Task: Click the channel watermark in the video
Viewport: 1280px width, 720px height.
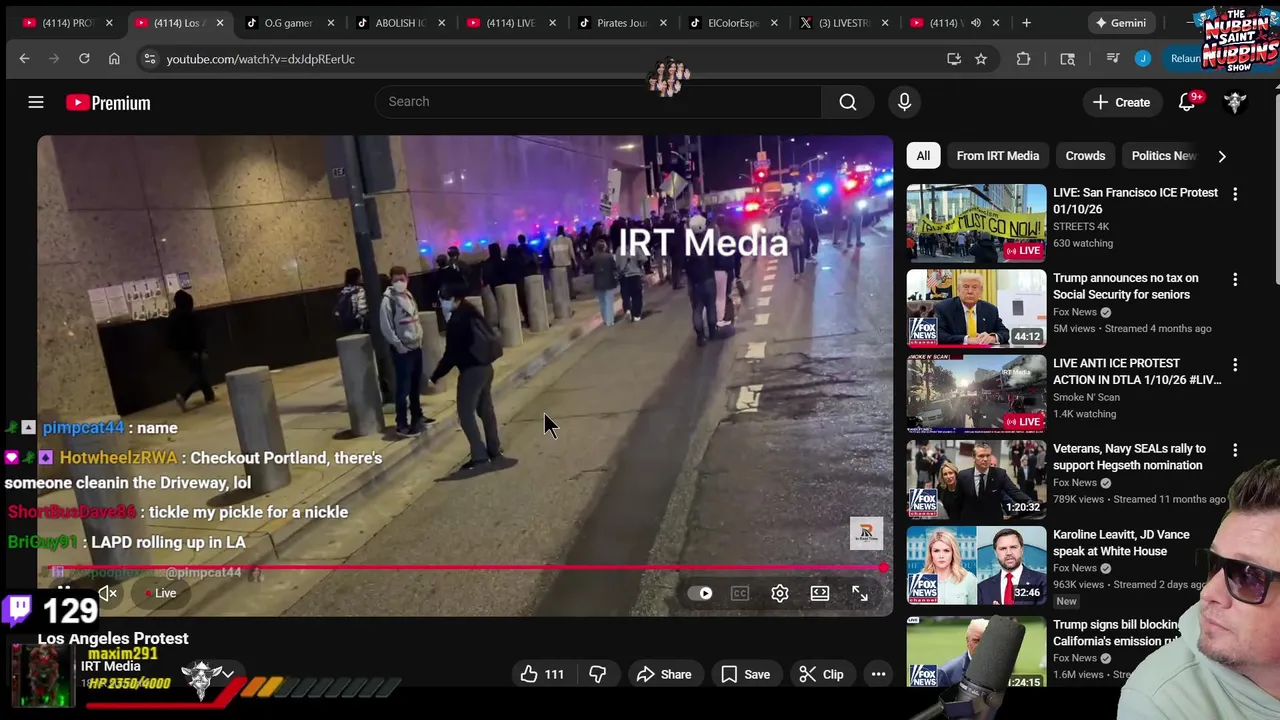Action: pyautogui.click(x=866, y=533)
